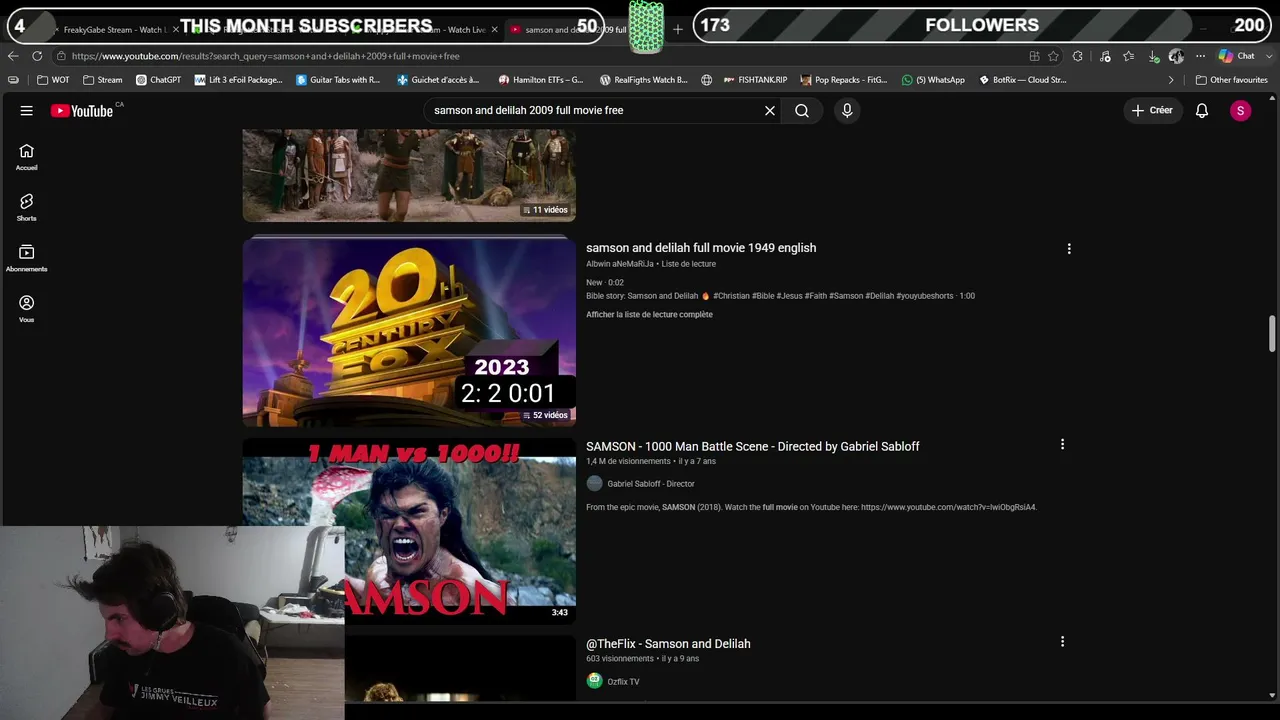Screen dimensions: 1280x720
Task: Open the WhatsApp bookmark
Action: coord(933,80)
